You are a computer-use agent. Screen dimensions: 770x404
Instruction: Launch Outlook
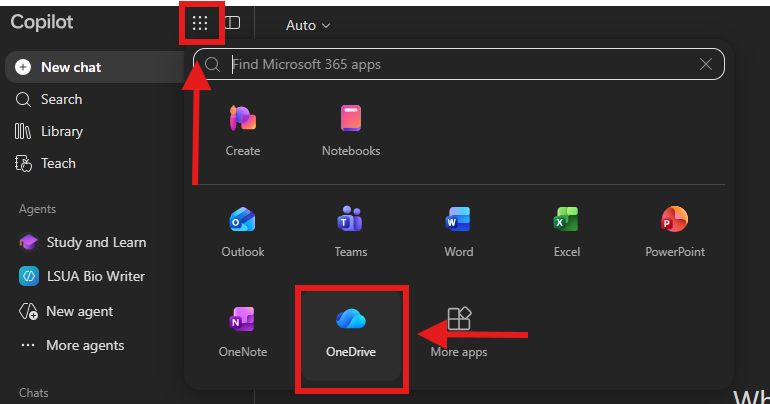(243, 232)
